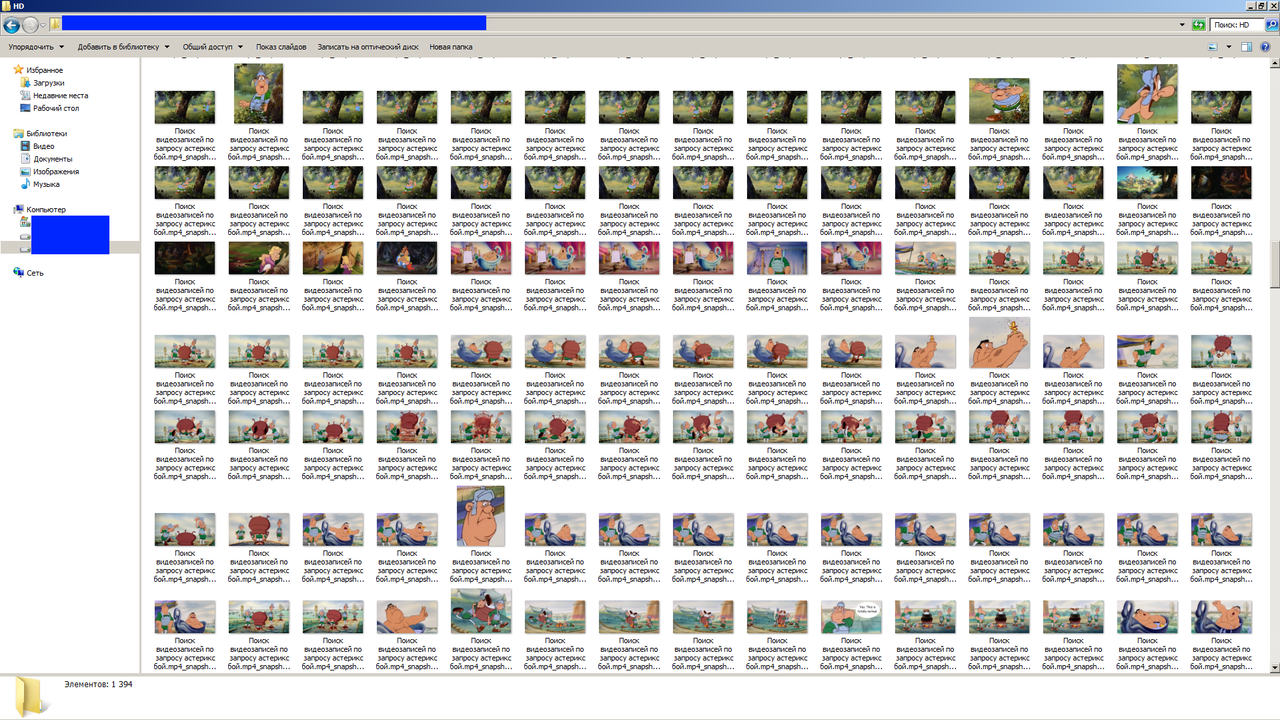The image size is (1280, 720).
Task: Select the tall portrait thumbnail with blue helmet
Action: [480, 516]
